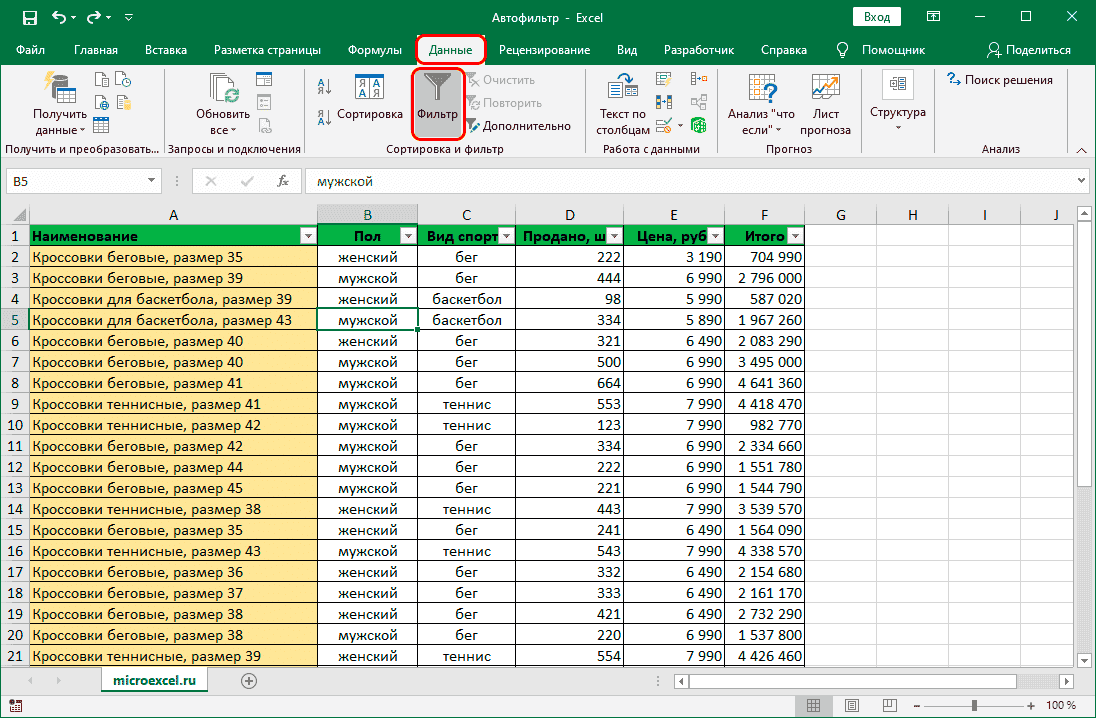
Task: Click the insert function fx icon
Action: 283,181
